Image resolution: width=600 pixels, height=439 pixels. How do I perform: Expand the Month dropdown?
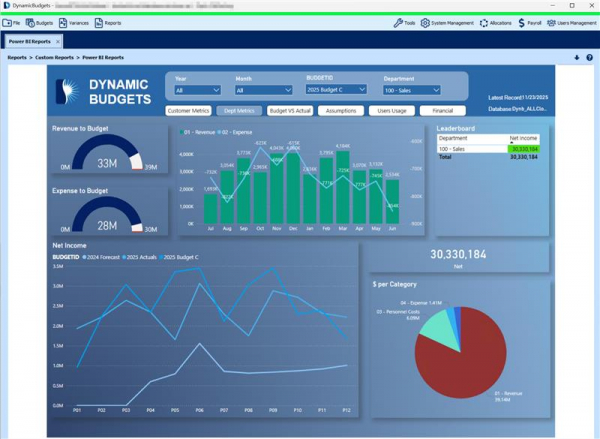(x=263, y=90)
